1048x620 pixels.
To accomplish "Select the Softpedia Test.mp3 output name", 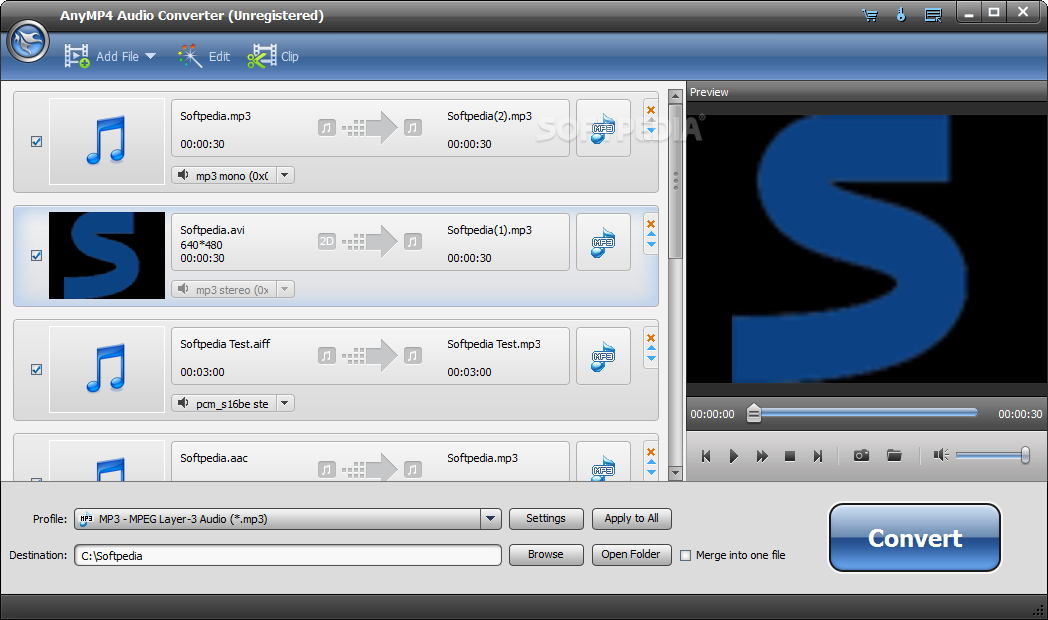I will click(x=494, y=344).
